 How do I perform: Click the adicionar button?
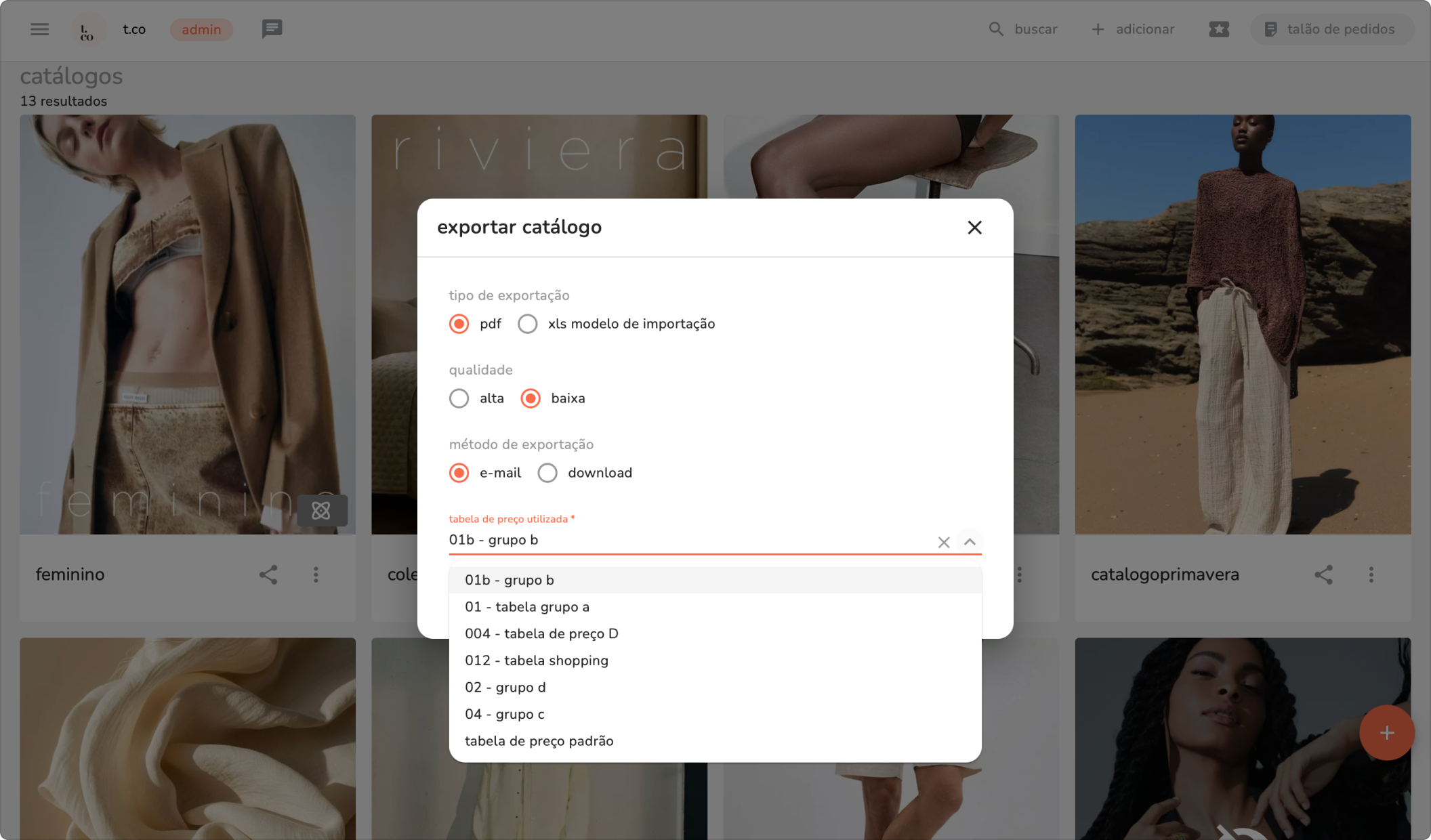point(1133,29)
